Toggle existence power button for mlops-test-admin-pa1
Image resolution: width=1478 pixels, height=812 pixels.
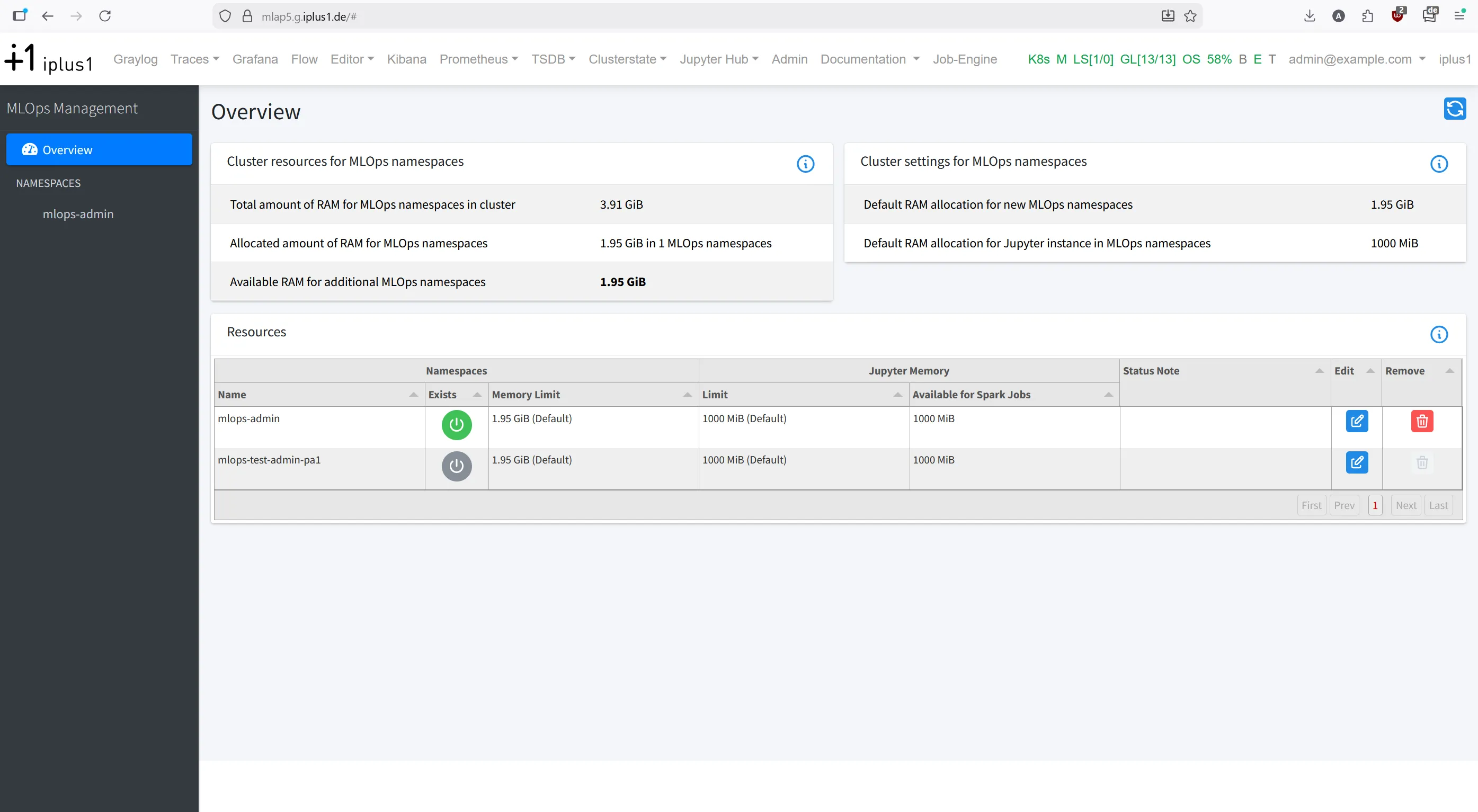coord(456,466)
